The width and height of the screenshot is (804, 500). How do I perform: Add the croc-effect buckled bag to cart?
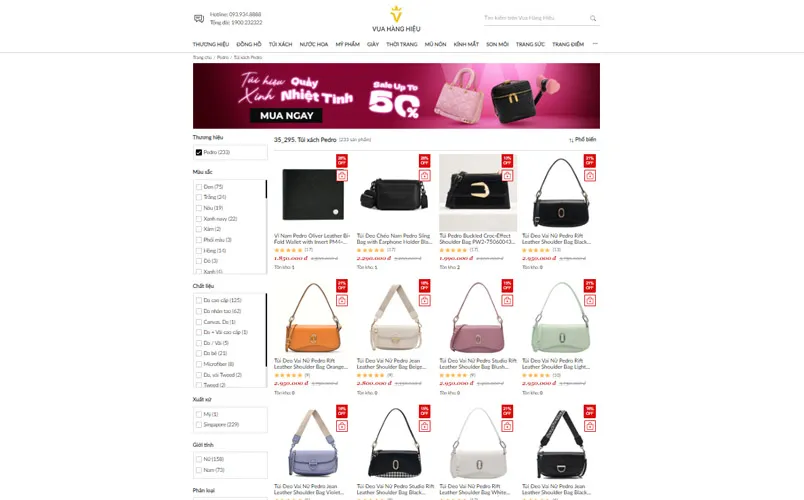507,175
